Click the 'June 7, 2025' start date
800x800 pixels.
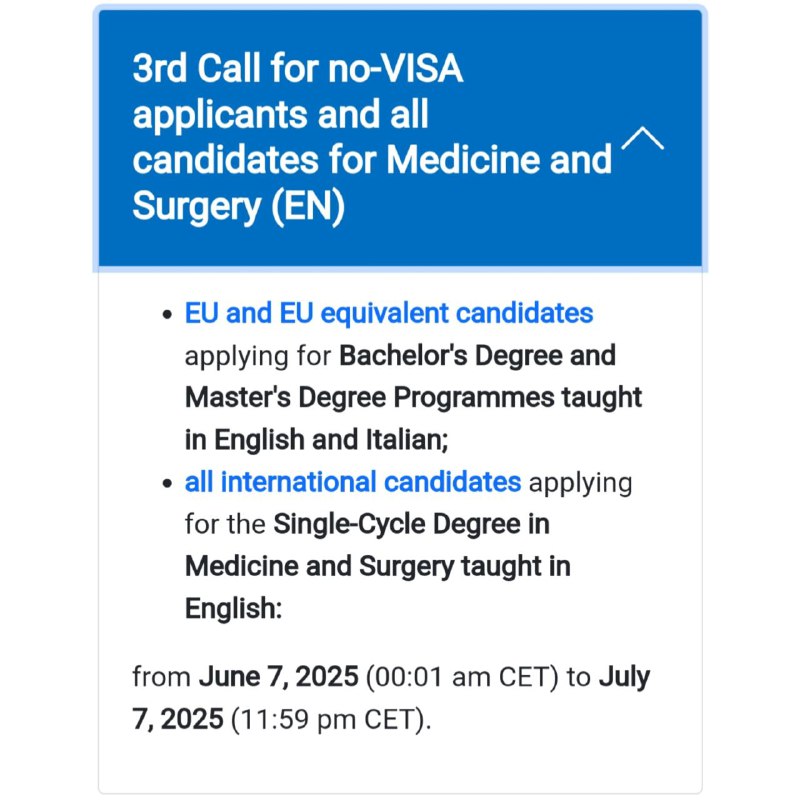[x=279, y=677]
